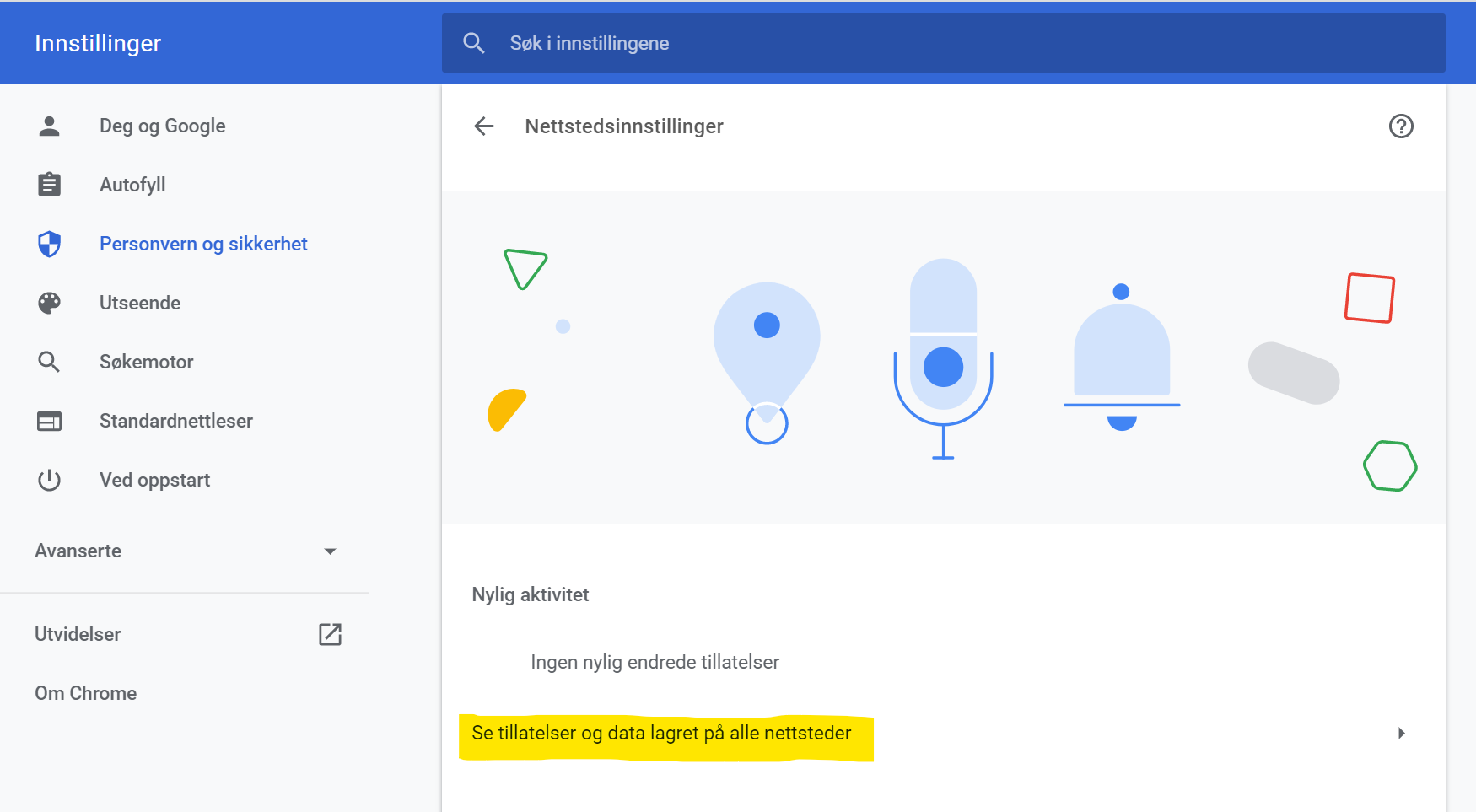The width and height of the screenshot is (1476, 812).
Task: Select the Standardnettleser menu item
Action: [176, 421]
